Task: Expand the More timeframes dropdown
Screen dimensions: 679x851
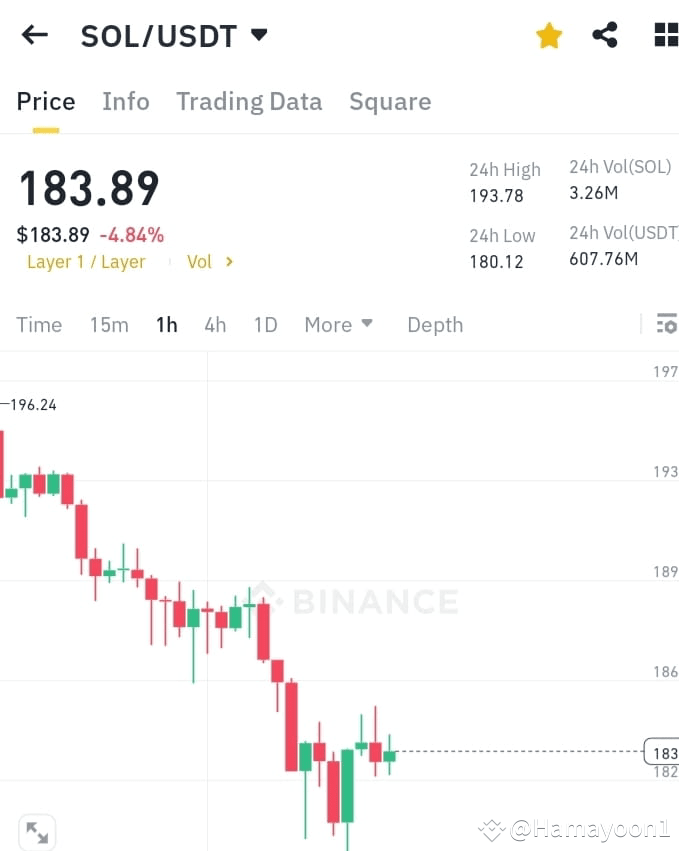Action: [x=338, y=324]
